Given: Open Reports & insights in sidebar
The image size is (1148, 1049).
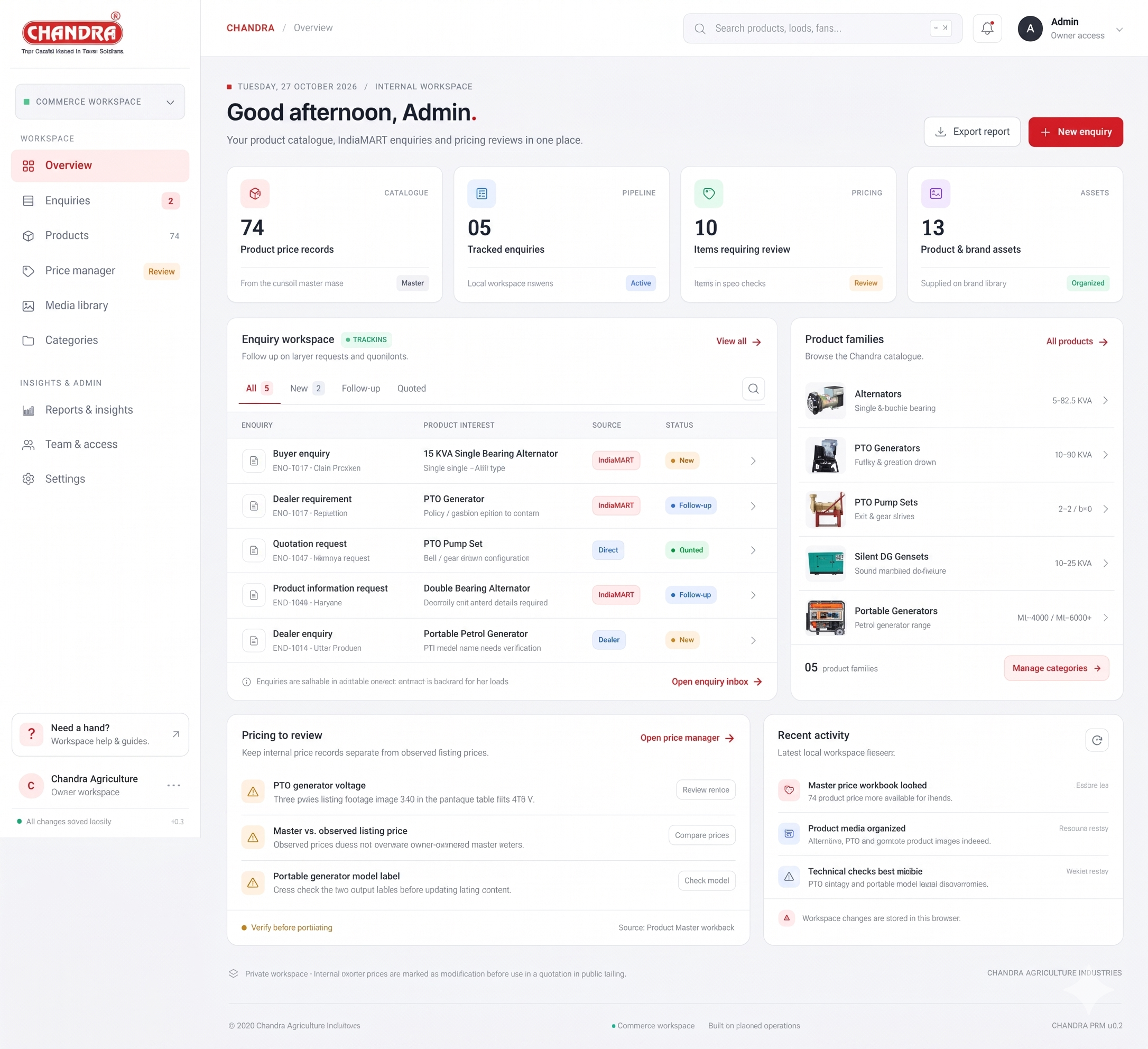Looking at the screenshot, I should tap(100, 410).
